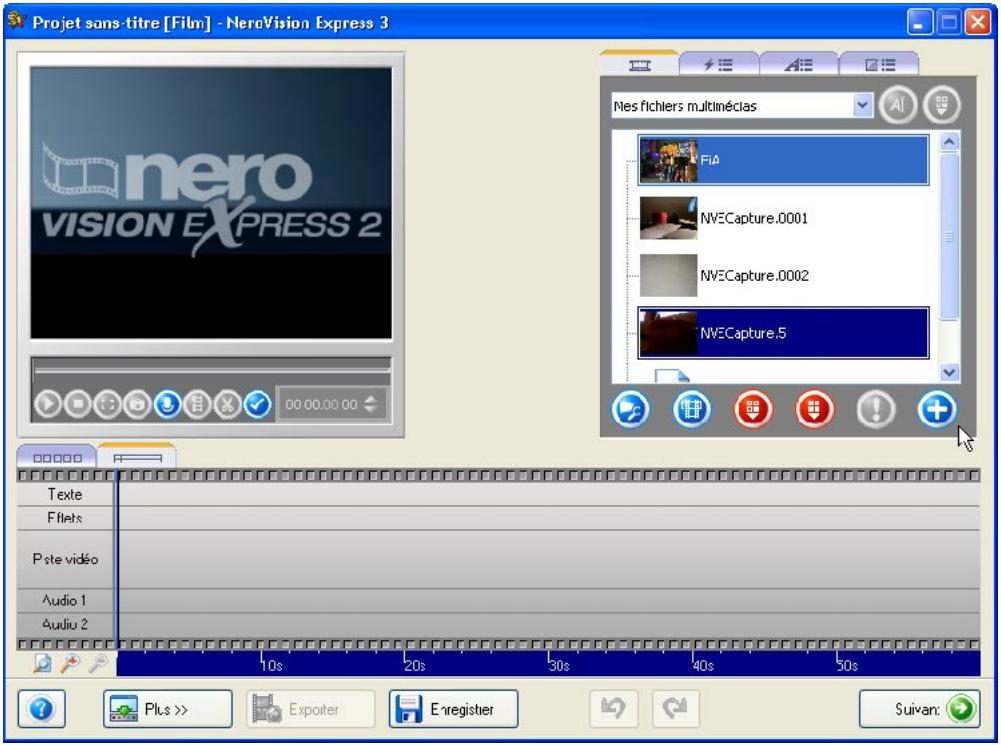The height and width of the screenshot is (745, 1001).
Task: Switch to the media files tab
Action: click(x=639, y=64)
